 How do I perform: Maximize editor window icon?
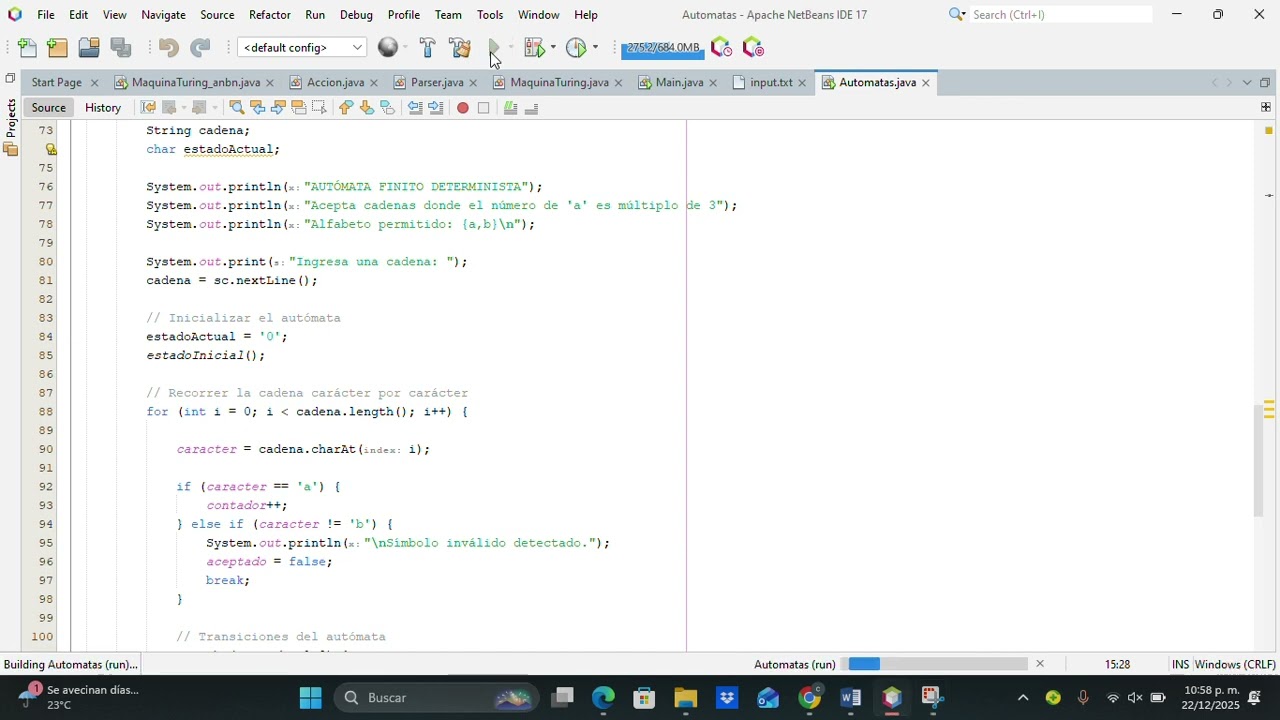tap(1265, 82)
